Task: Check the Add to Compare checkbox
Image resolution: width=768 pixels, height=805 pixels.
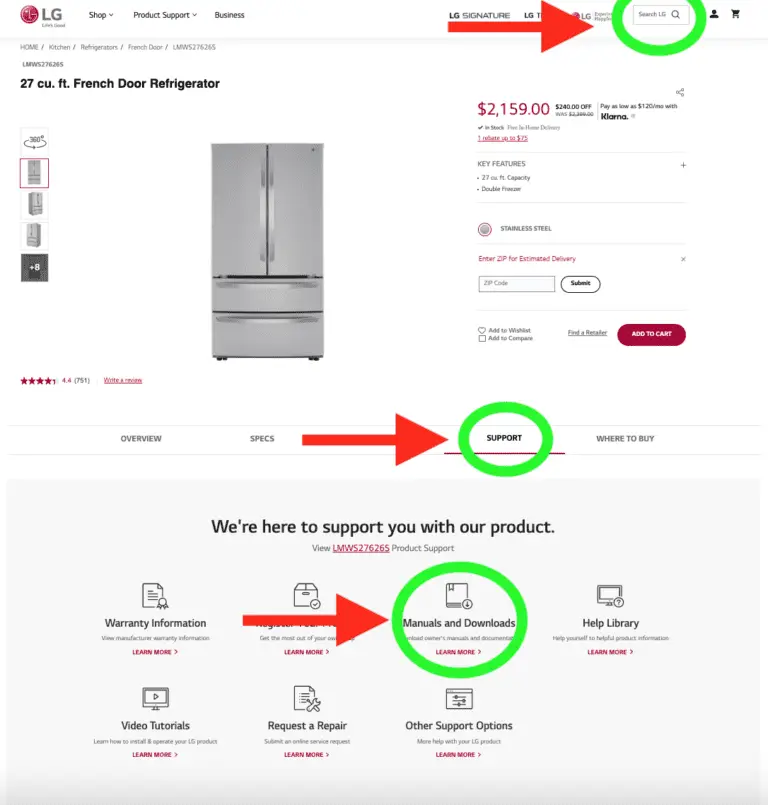Action: click(480, 340)
